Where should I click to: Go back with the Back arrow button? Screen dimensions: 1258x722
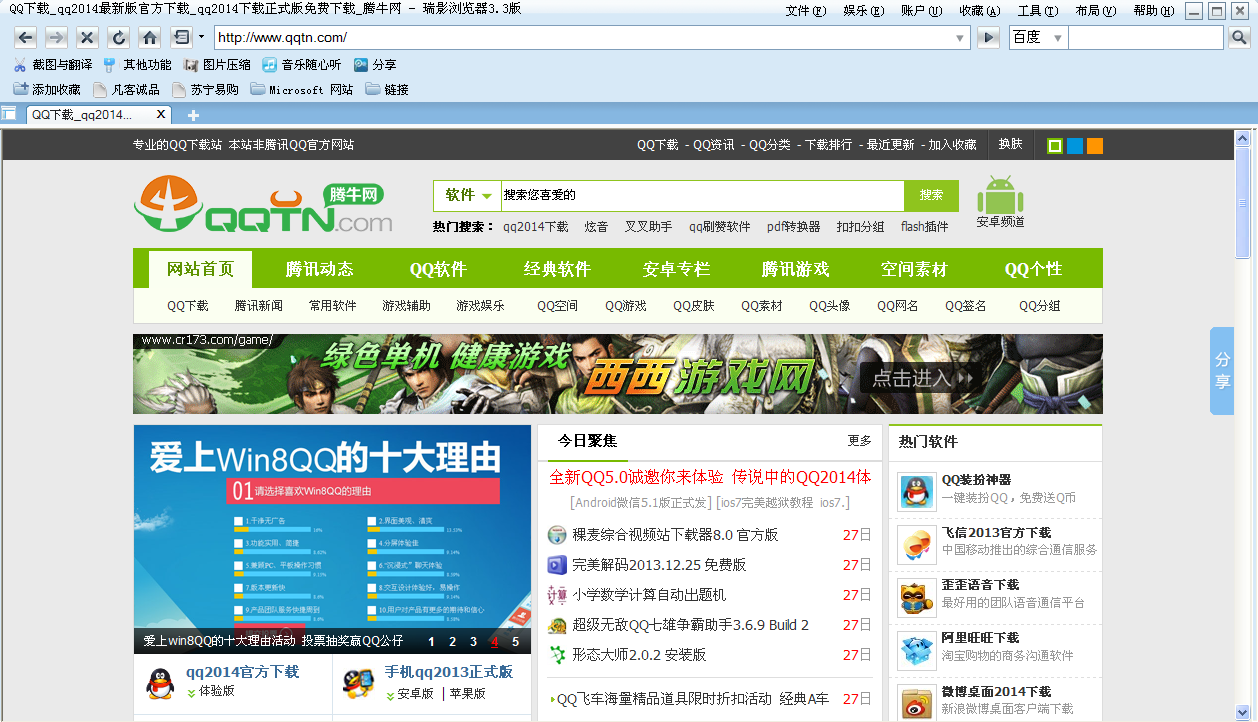[26, 38]
